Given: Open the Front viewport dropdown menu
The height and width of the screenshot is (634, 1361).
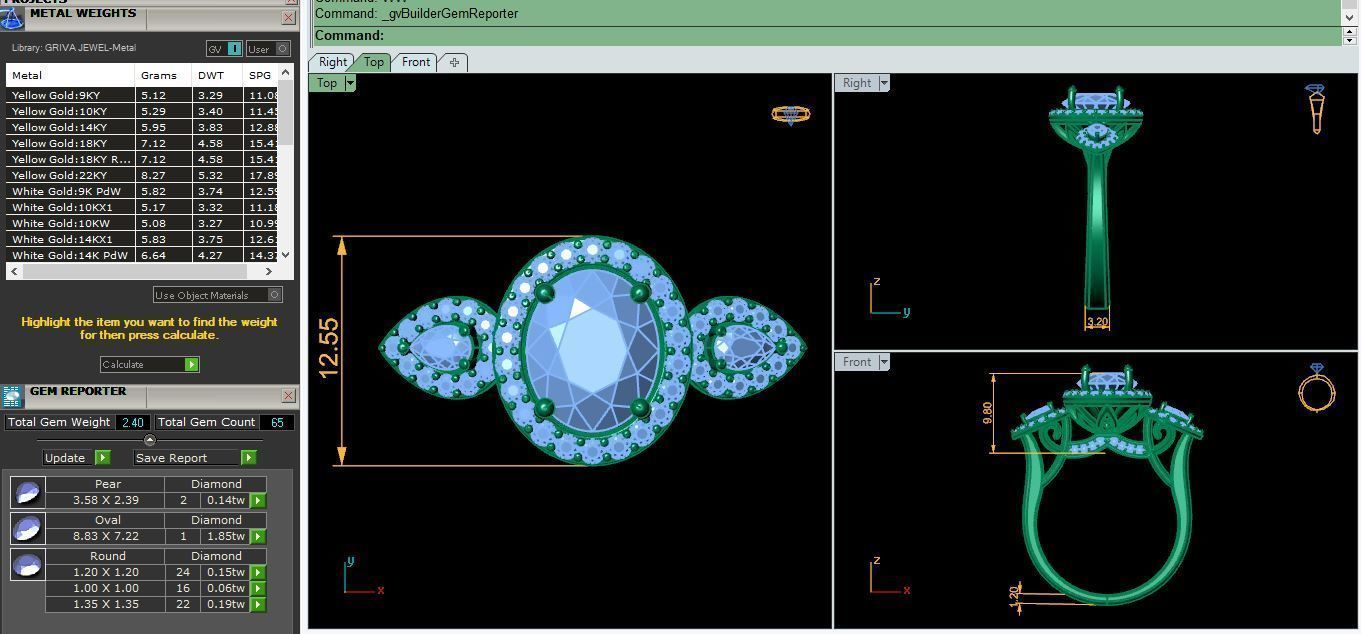Looking at the screenshot, I should (884, 362).
